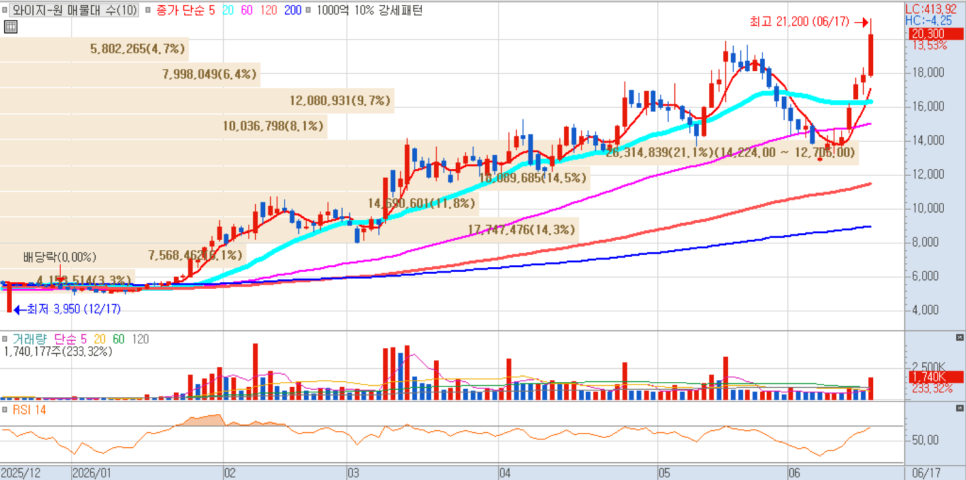Select cyan 20 price moving average legend
Screen dimensions: 966x480
227,10
